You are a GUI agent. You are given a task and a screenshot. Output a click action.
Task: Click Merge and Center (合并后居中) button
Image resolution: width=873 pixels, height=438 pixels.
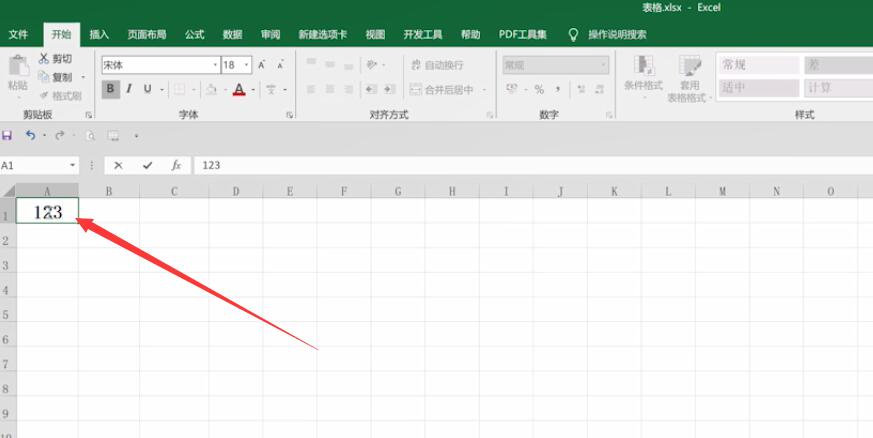(442, 89)
